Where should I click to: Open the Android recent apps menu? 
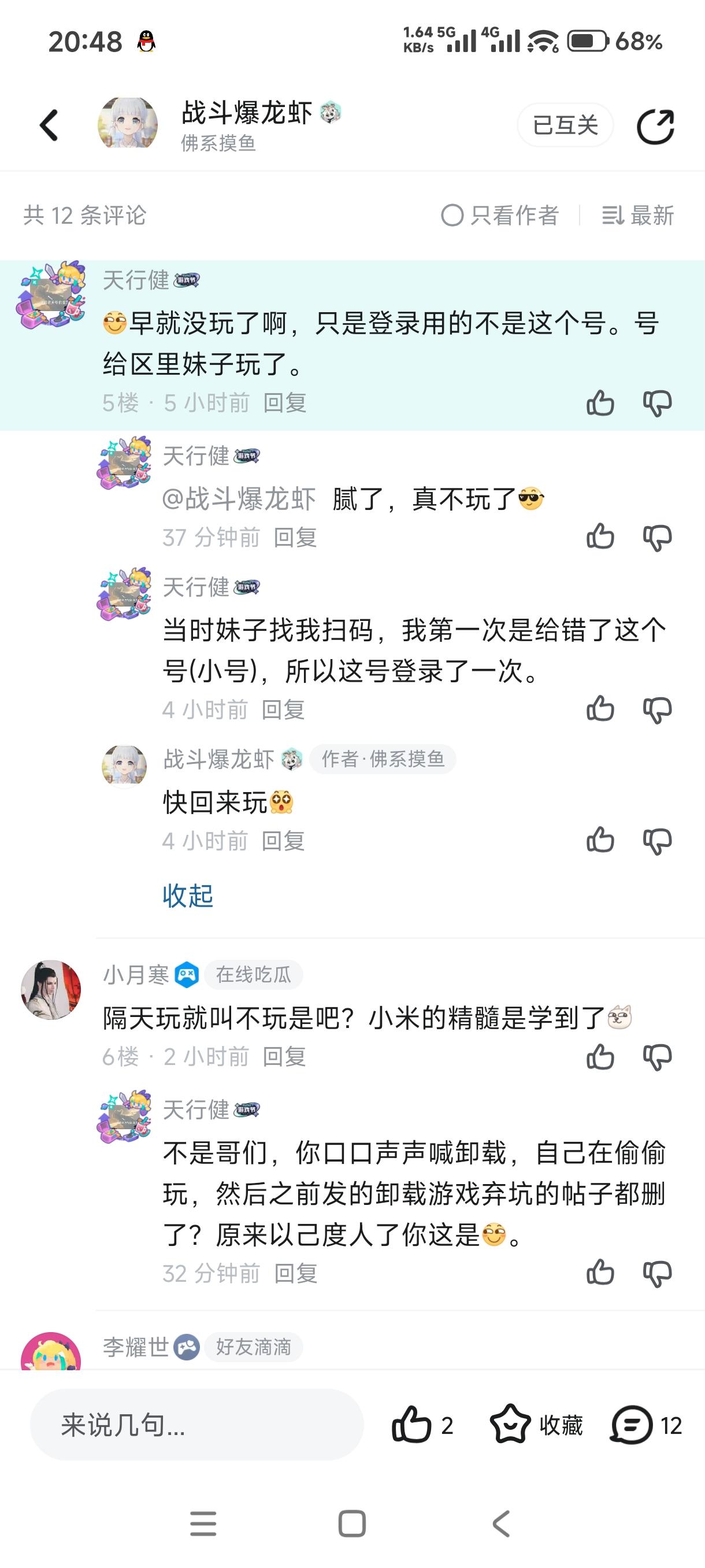[x=203, y=1524]
